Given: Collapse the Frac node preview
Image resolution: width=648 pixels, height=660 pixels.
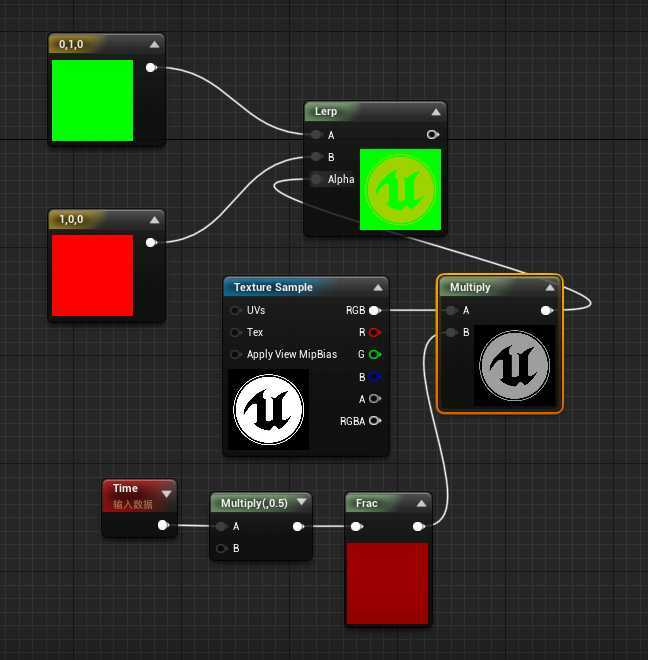Looking at the screenshot, I should (421, 503).
